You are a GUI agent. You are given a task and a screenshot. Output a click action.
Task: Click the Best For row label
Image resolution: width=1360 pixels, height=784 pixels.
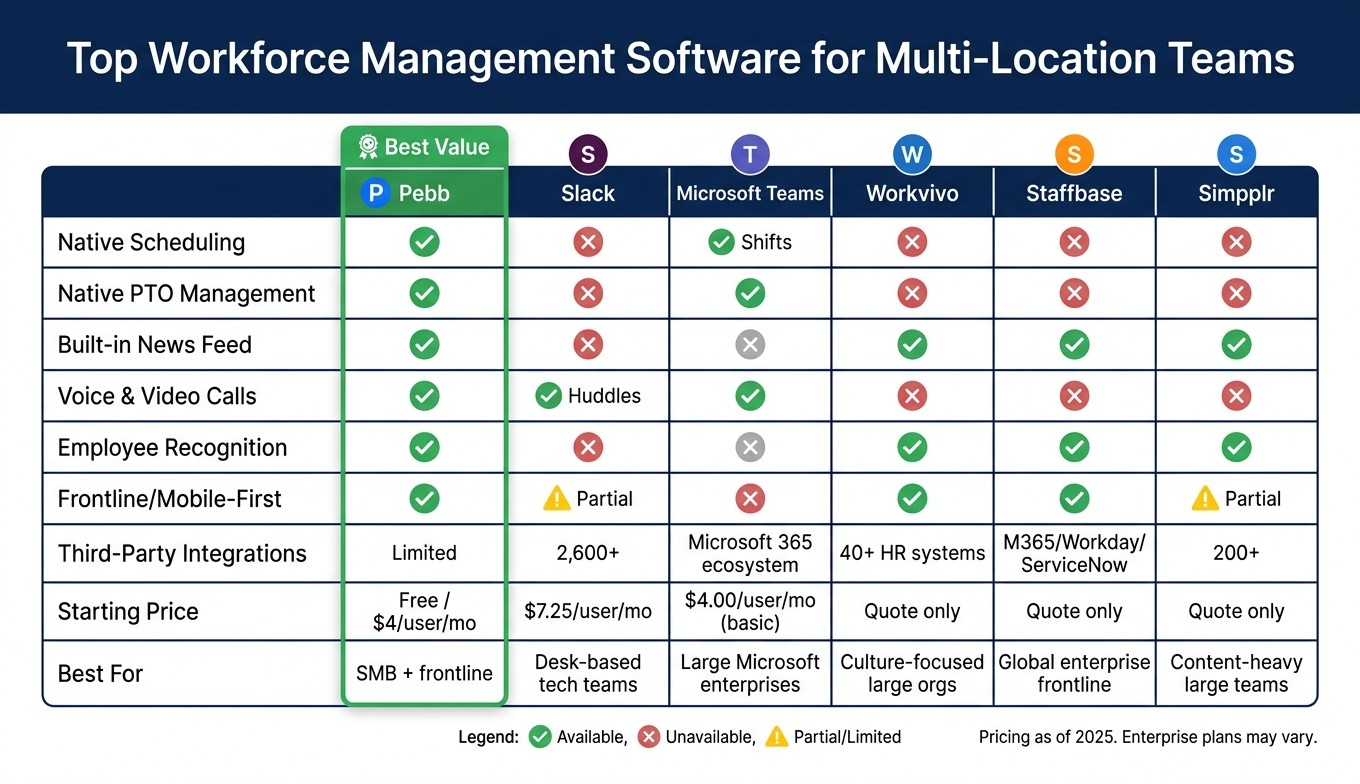coord(100,673)
